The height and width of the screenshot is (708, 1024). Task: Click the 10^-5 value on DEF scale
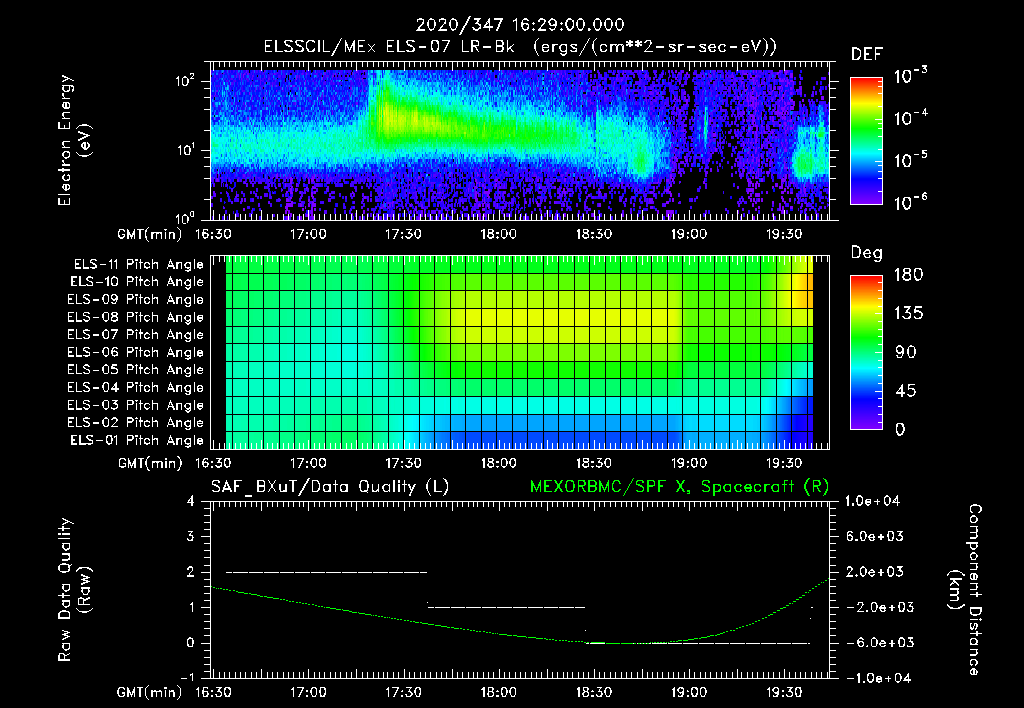910,160
